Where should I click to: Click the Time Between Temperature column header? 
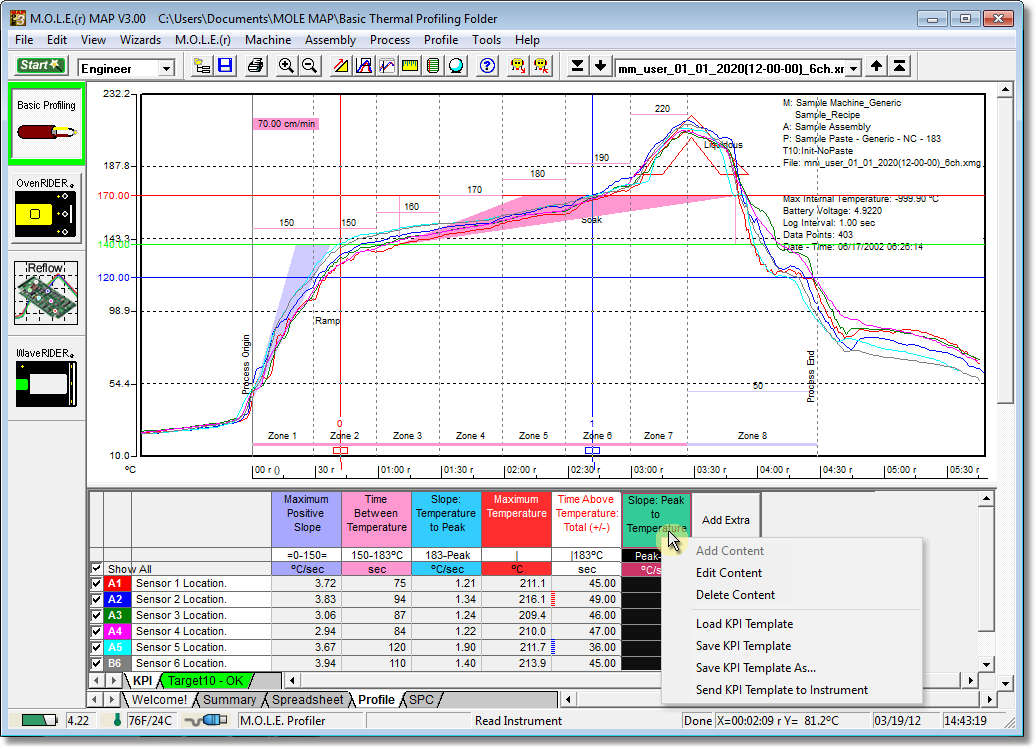coord(377,519)
